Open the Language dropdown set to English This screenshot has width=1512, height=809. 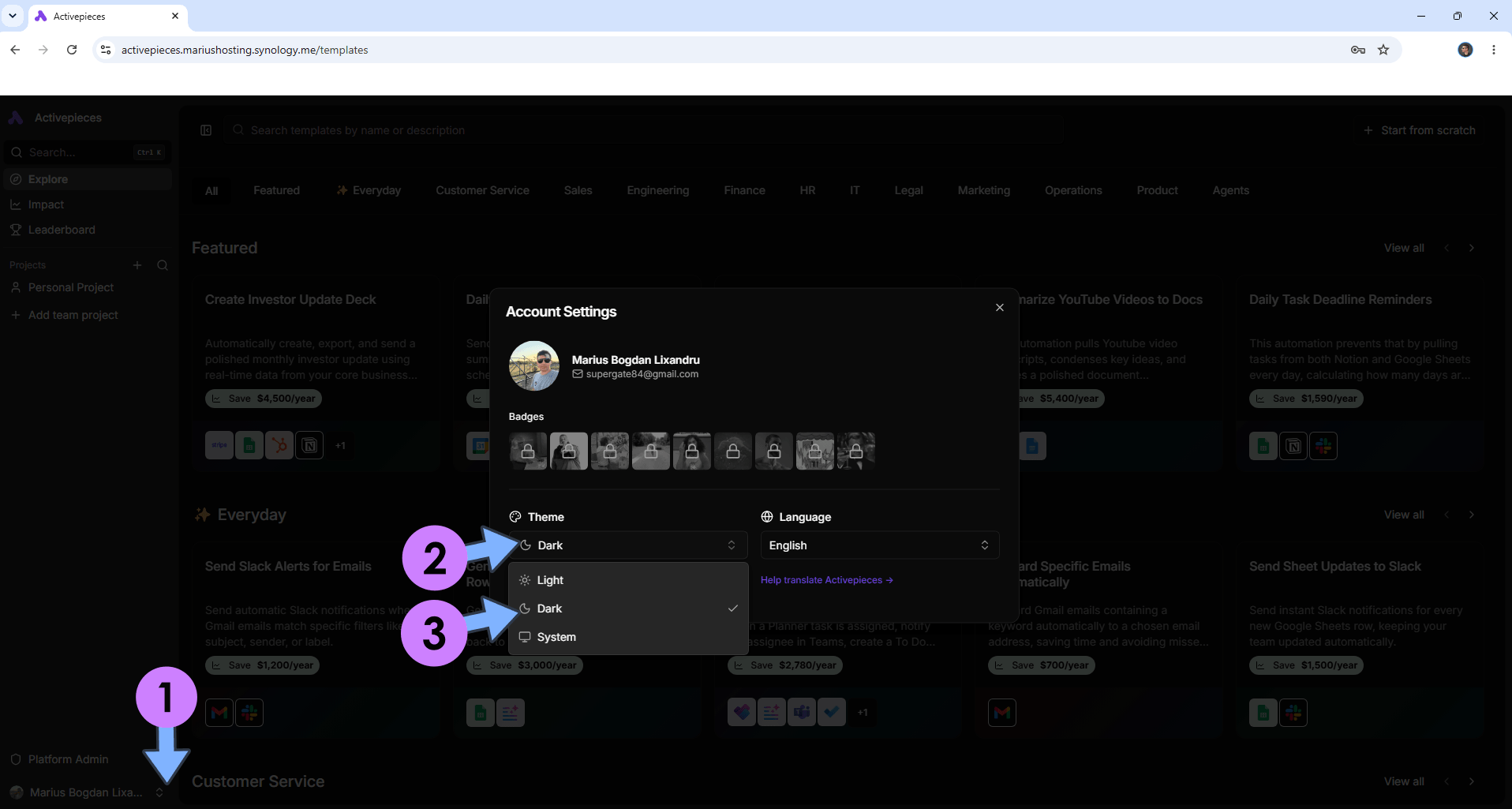880,545
